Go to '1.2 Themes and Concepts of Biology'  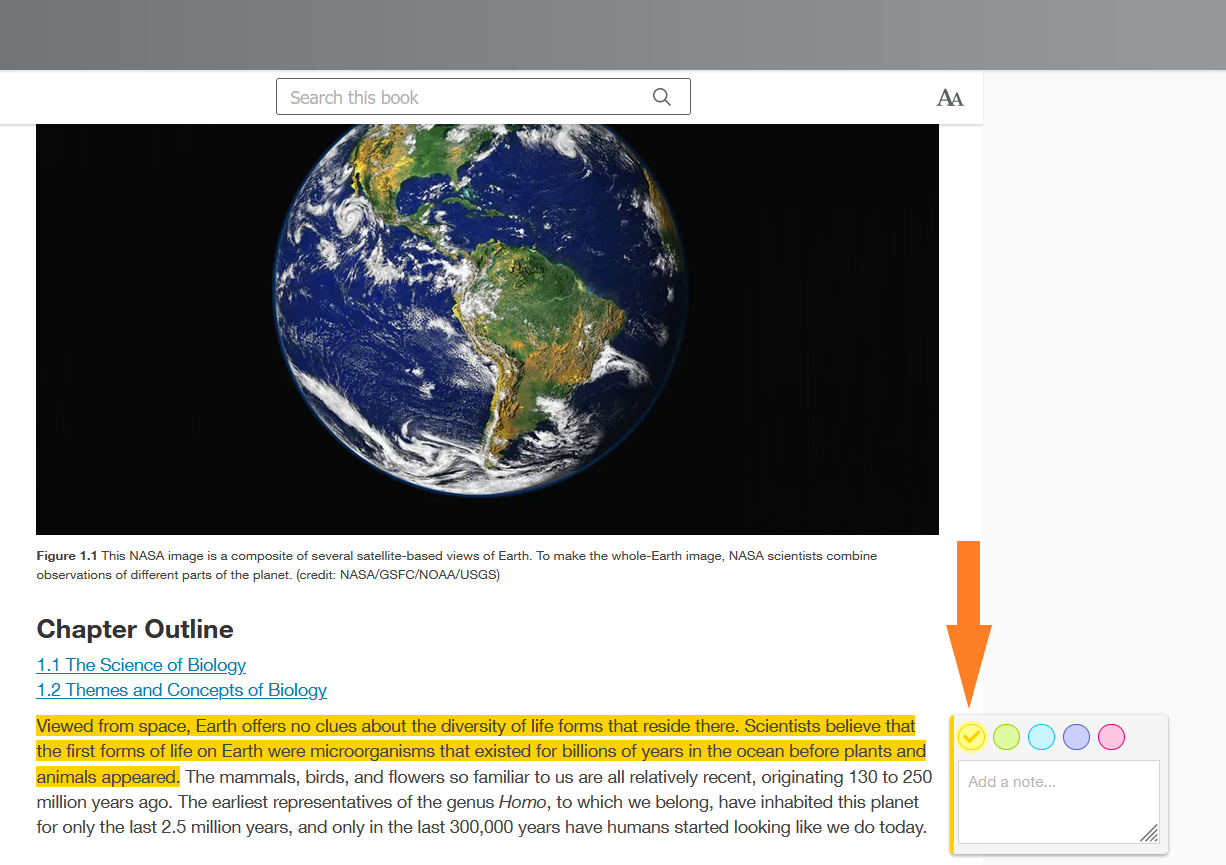(181, 690)
